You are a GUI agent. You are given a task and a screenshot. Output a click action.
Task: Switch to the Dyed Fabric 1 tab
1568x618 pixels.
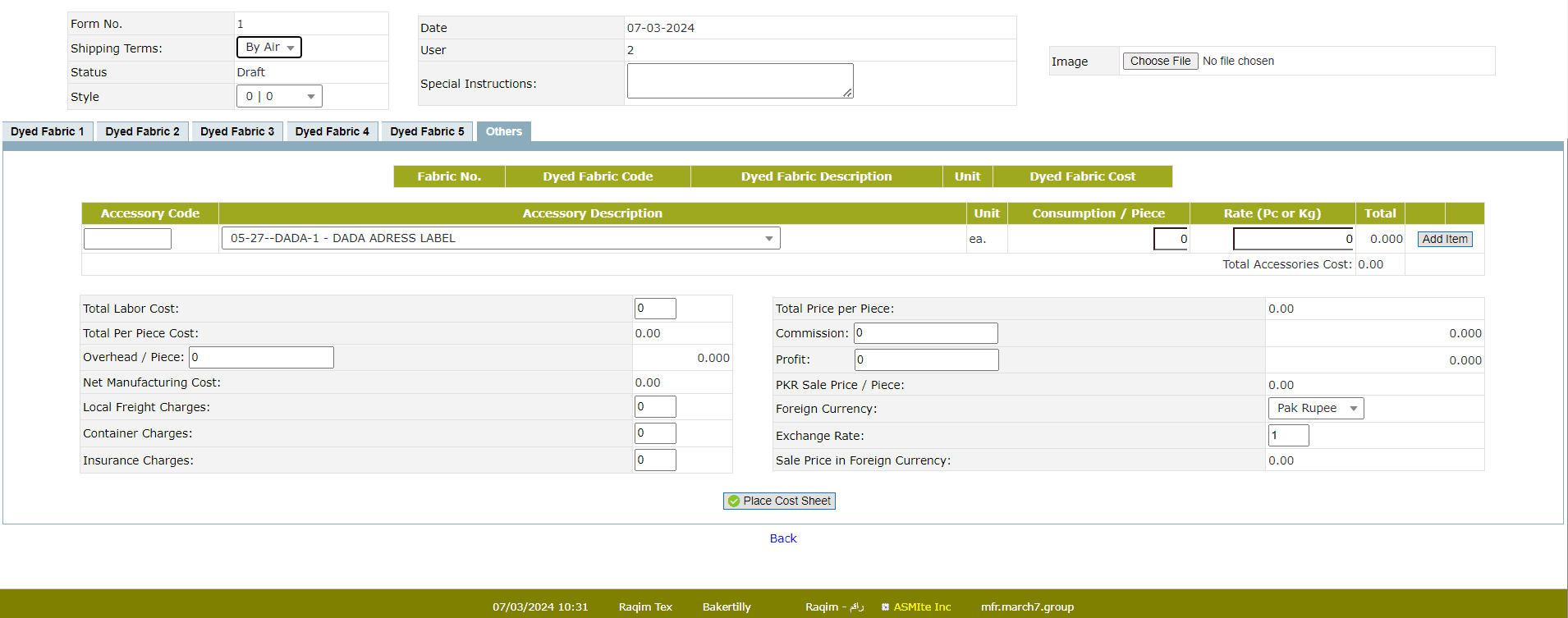click(48, 131)
